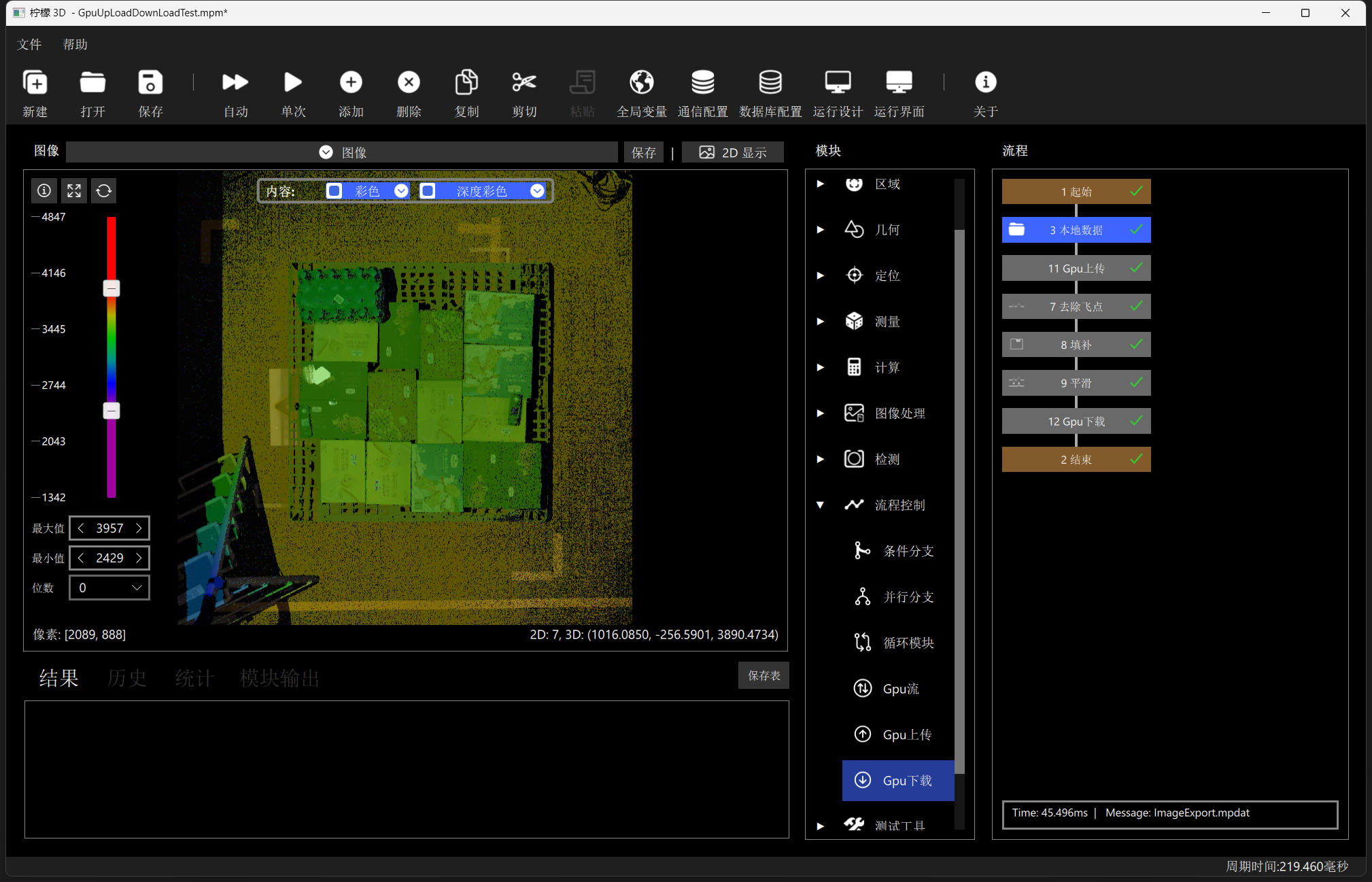Select flow step 7 去除飞点
Image resolution: width=1372 pixels, height=882 pixels.
pyautogui.click(x=1076, y=307)
